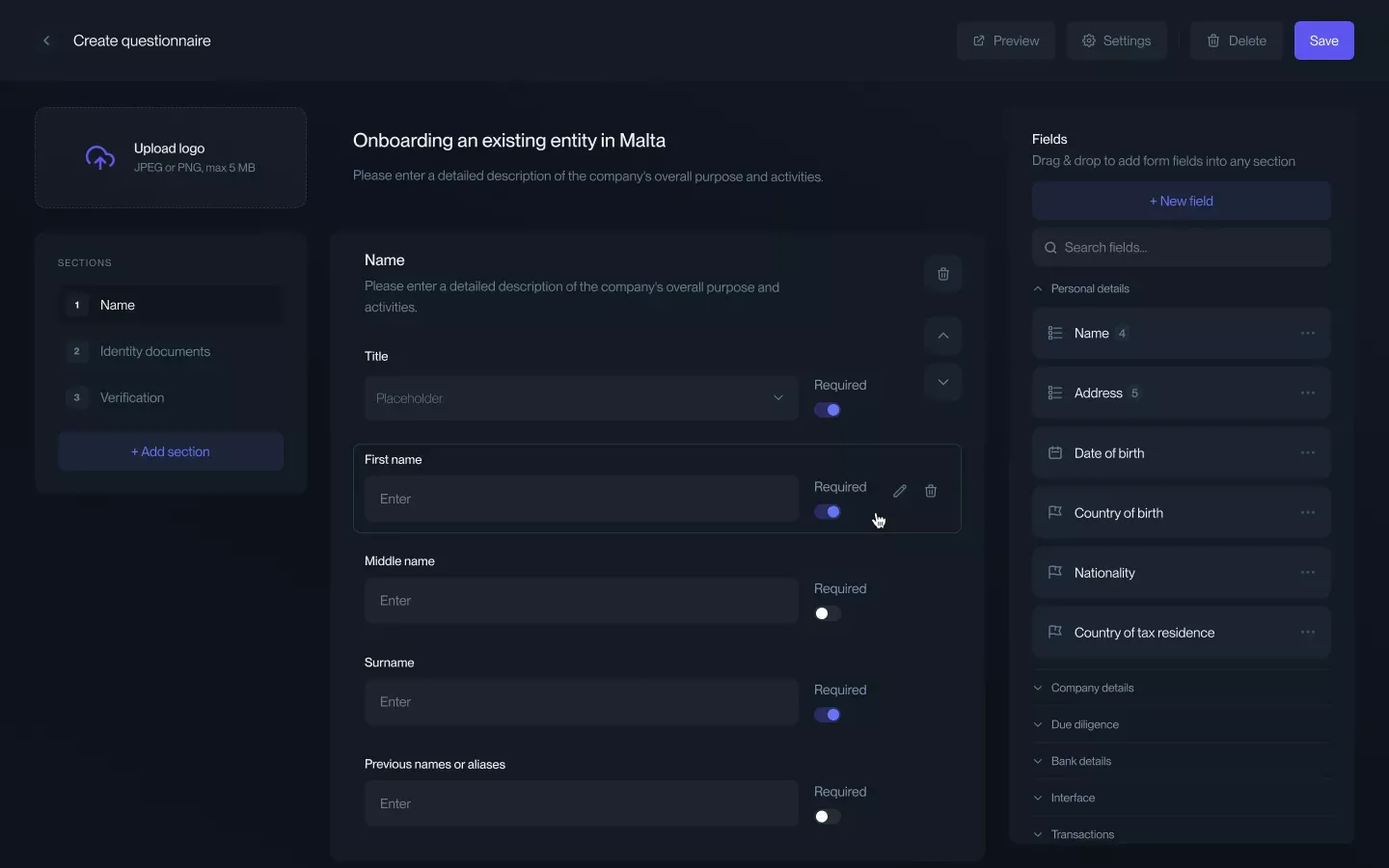The image size is (1389, 868).
Task: Expand the Company details field group
Action: (1092, 688)
